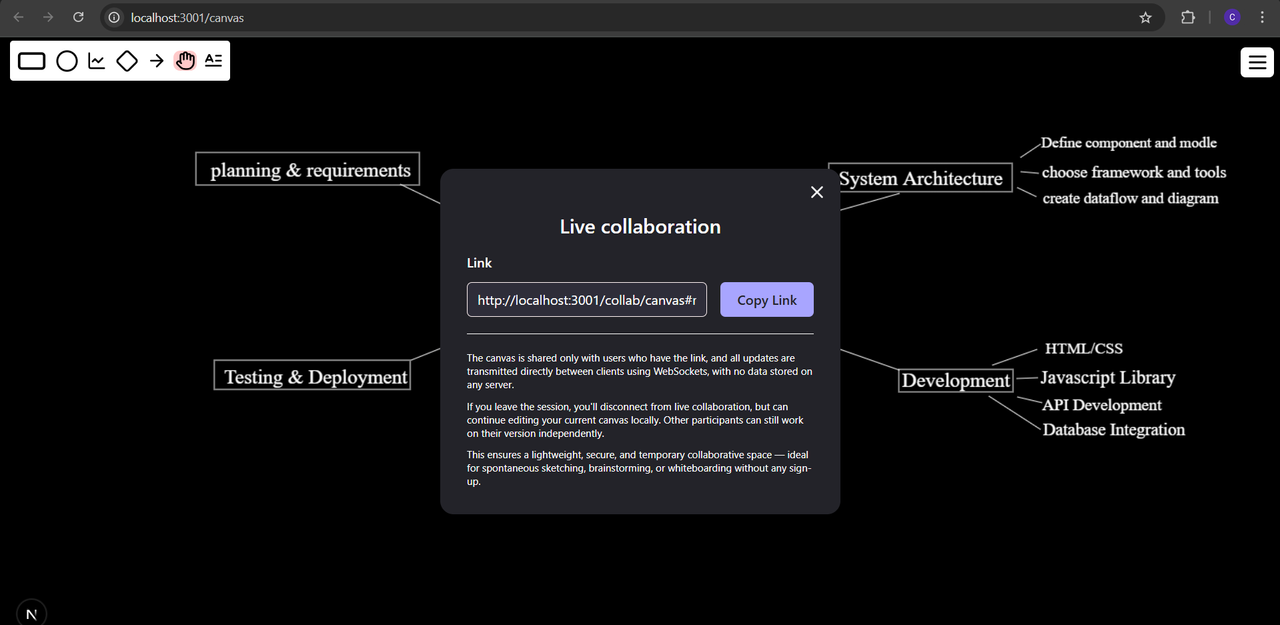Screen dimensions: 1280x625
Task: View site information icon
Action: click(114, 17)
